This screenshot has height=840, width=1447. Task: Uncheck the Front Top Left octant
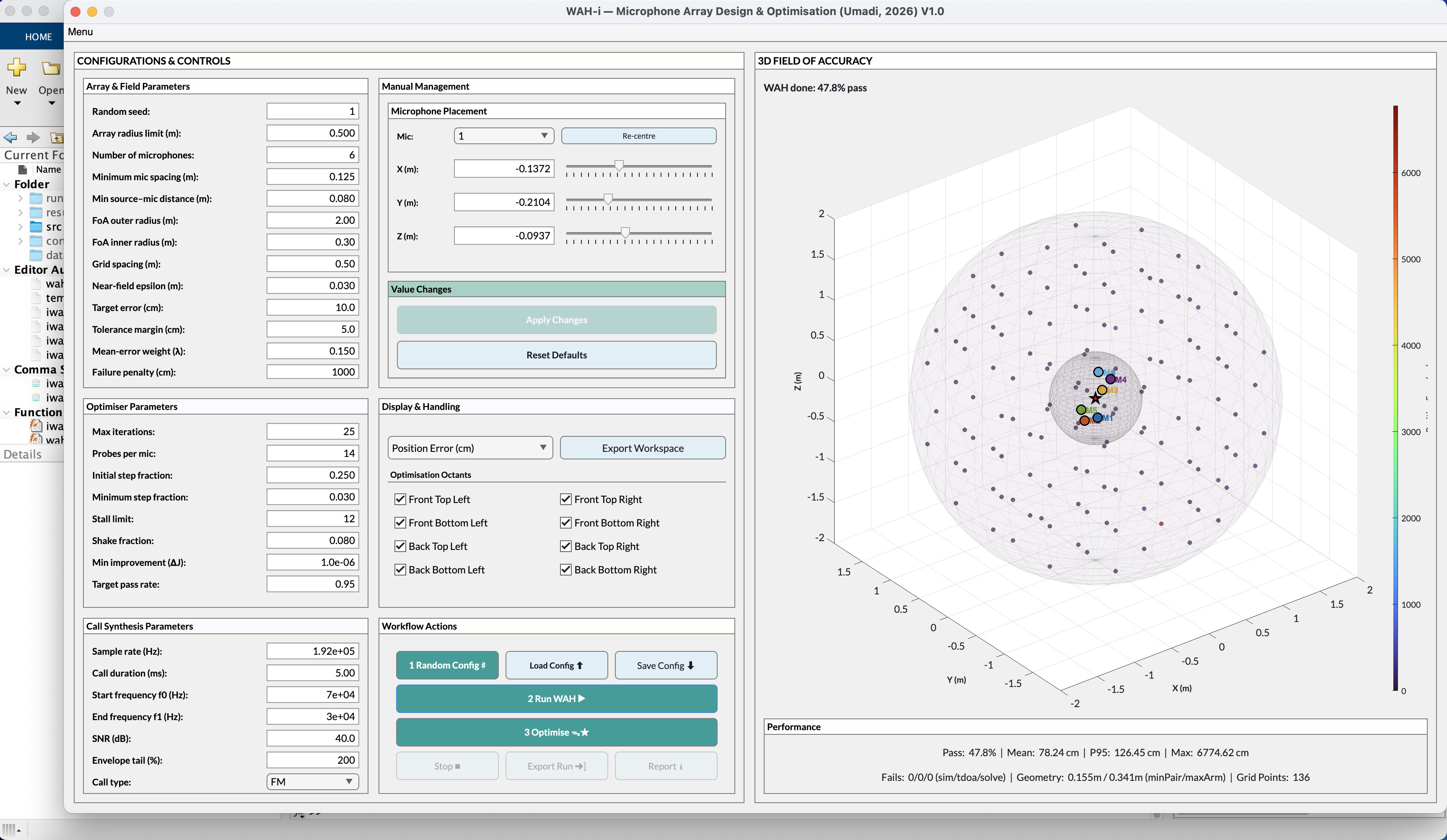[x=401, y=499]
